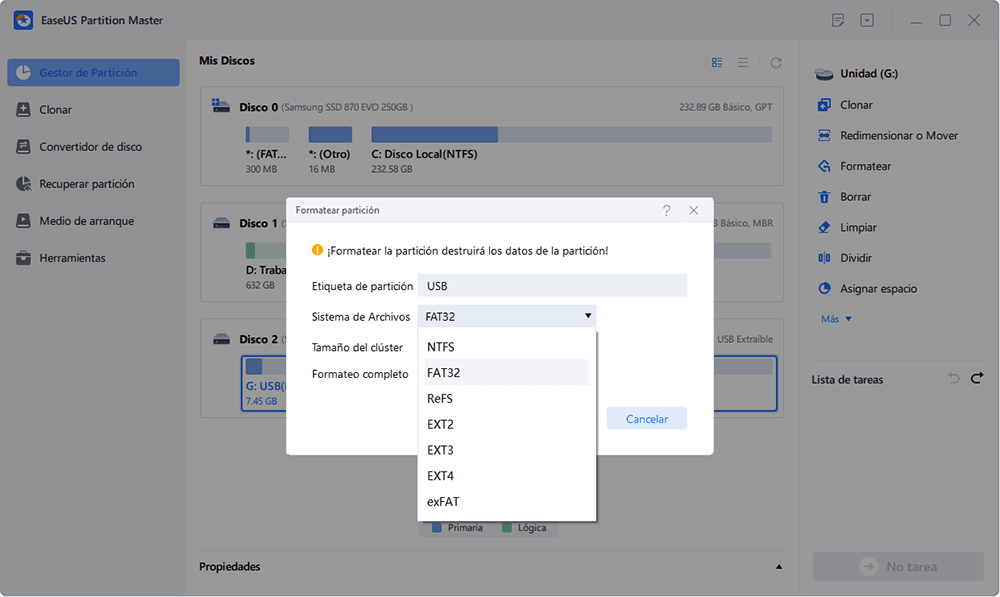Click the Clonar icon in right panel
The image size is (1000, 597).
tap(824, 105)
